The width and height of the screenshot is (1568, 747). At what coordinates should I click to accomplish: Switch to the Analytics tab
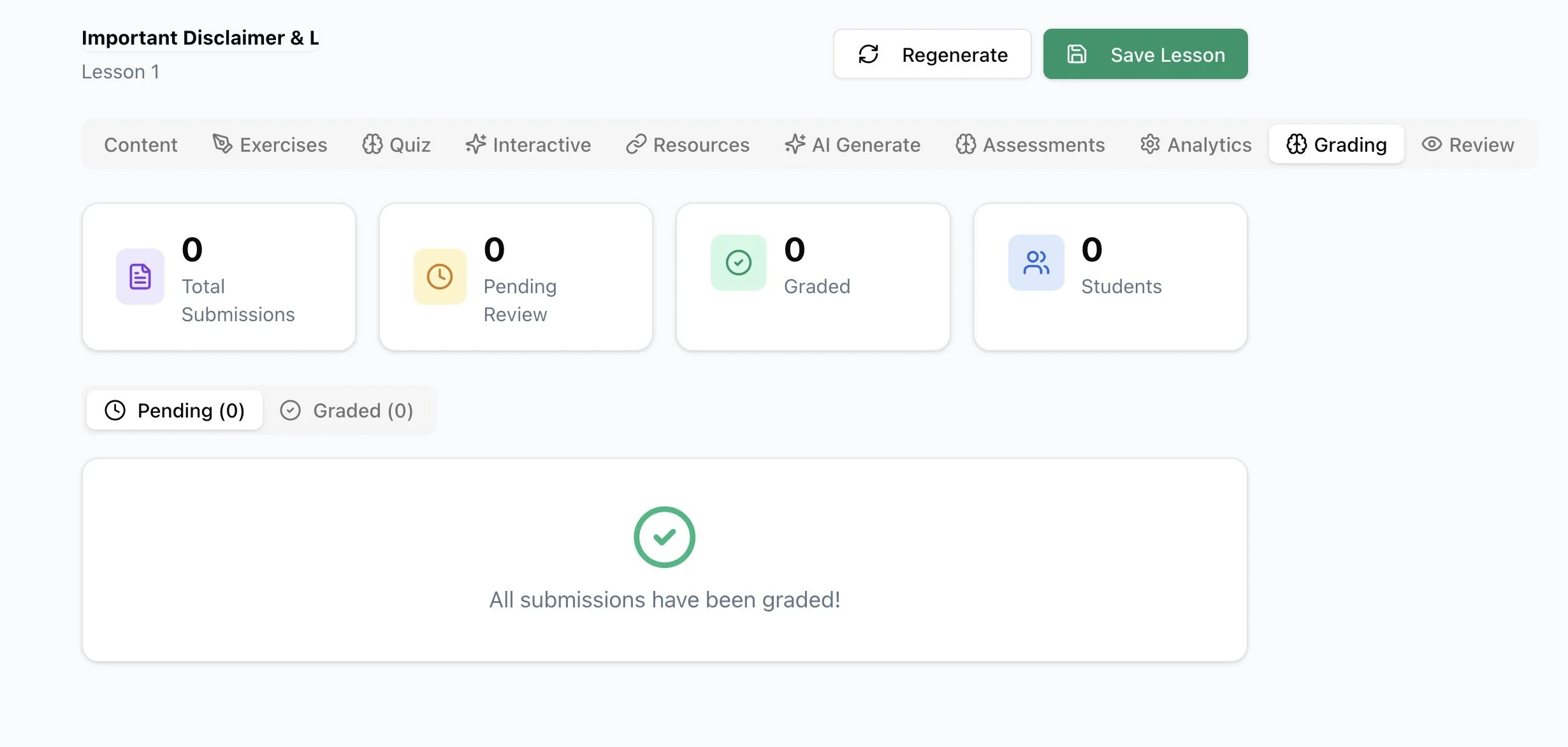[x=1196, y=145]
